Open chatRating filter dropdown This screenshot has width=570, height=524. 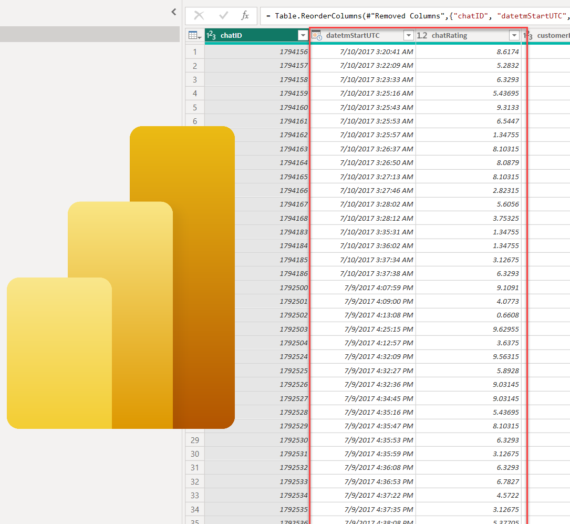click(514, 35)
